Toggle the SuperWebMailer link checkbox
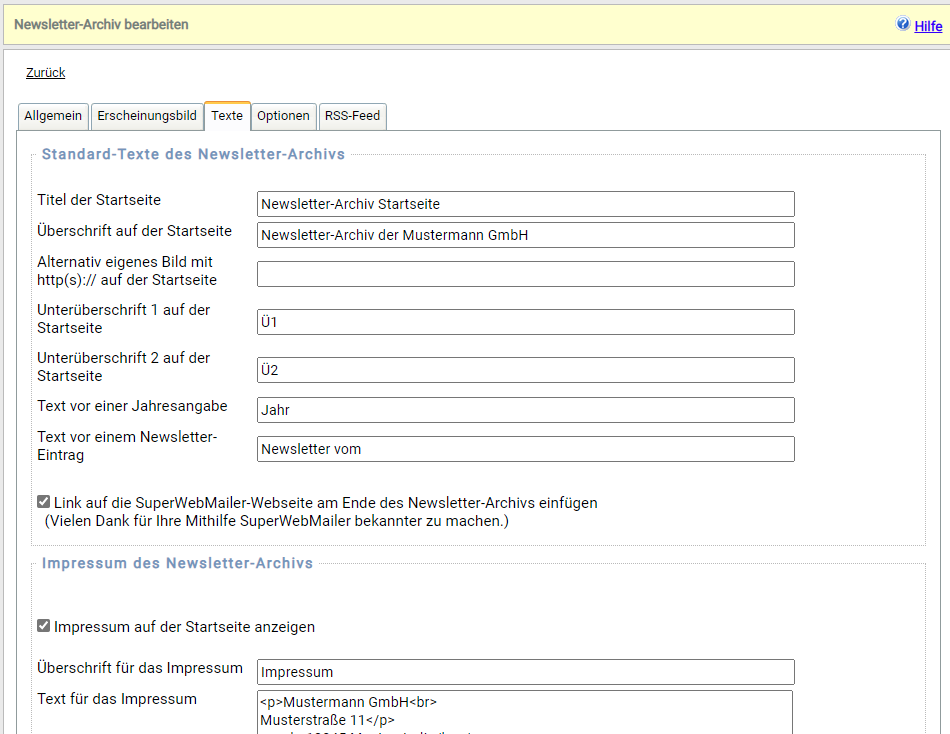Image resolution: width=950 pixels, height=734 pixels. 44,502
